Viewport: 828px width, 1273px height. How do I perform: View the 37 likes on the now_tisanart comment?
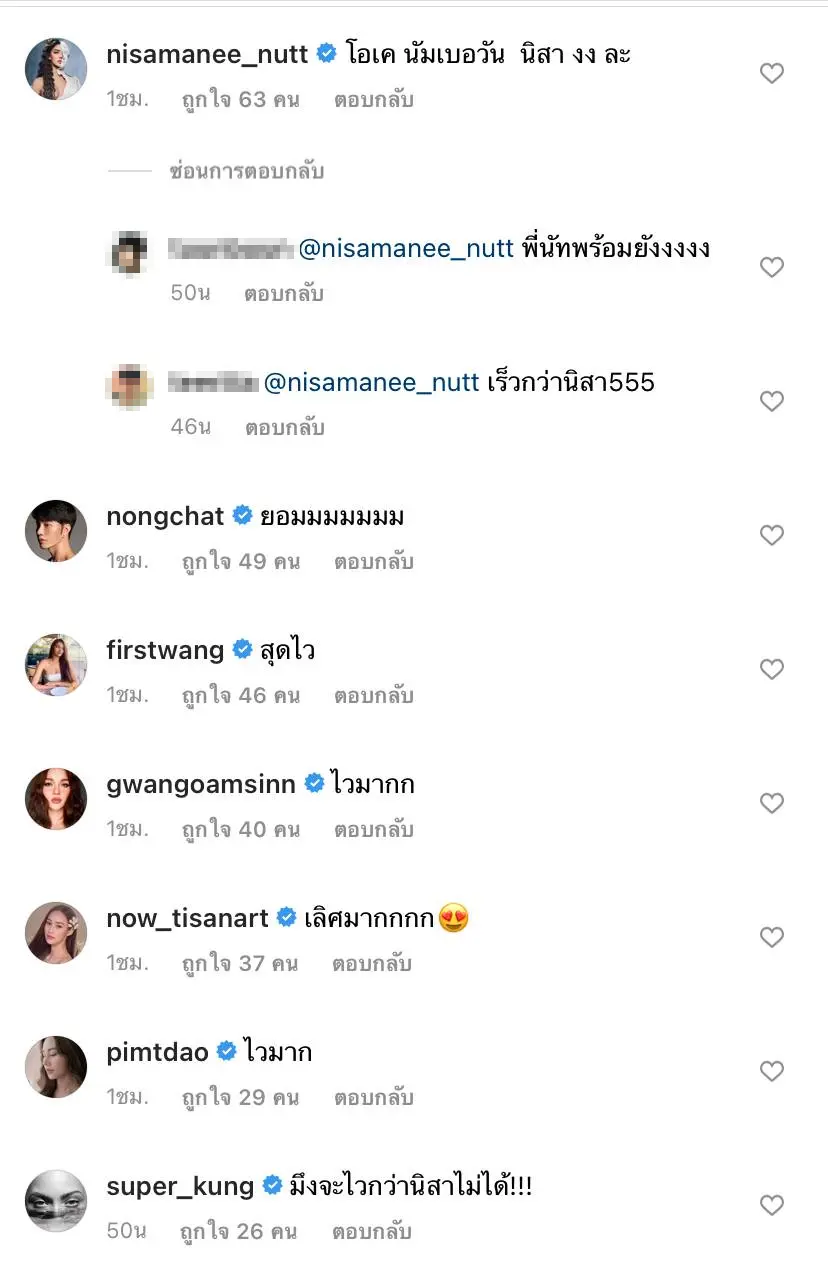point(240,964)
